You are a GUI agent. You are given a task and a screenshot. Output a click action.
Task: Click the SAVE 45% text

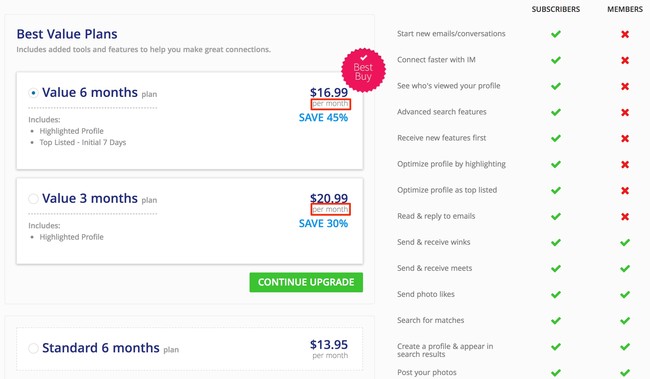coord(323,118)
